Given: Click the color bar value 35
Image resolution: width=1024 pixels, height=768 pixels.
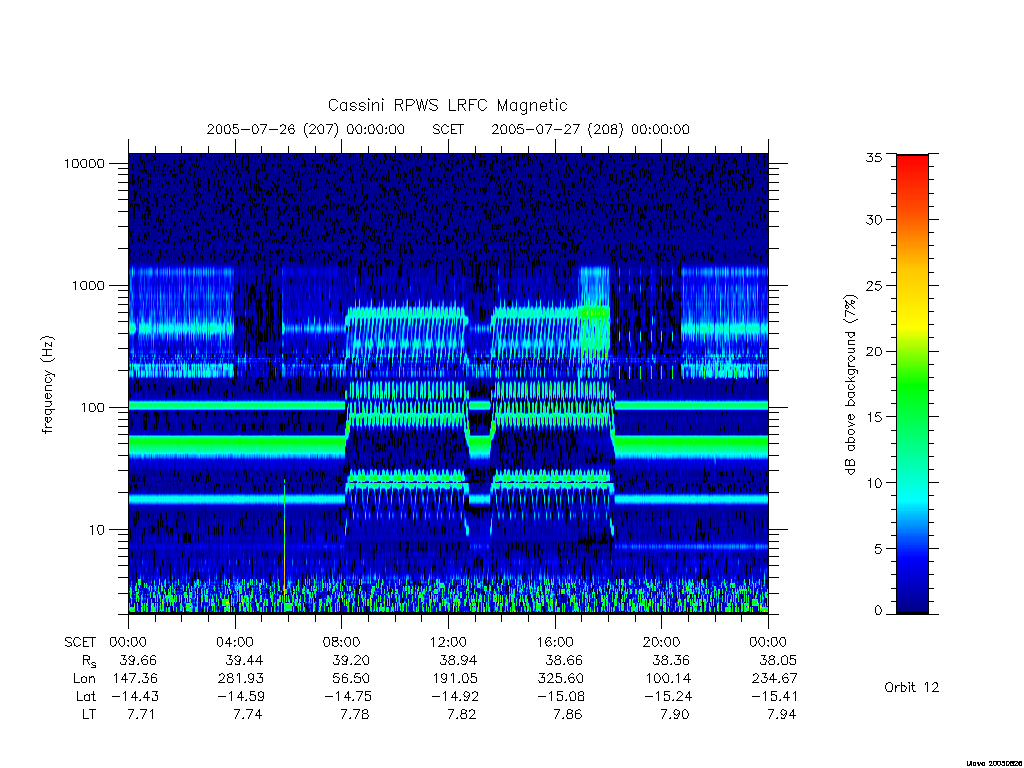Looking at the screenshot, I should pyautogui.click(x=873, y=157).
